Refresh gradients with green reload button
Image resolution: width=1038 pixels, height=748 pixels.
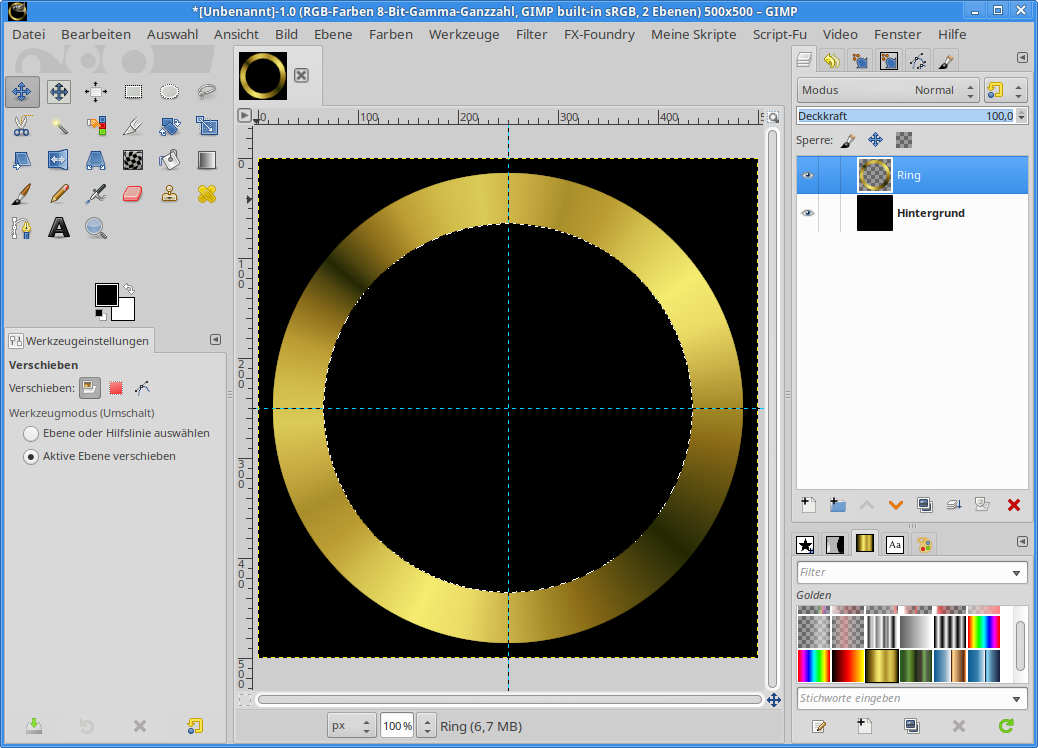click(x=1006, y=726)
